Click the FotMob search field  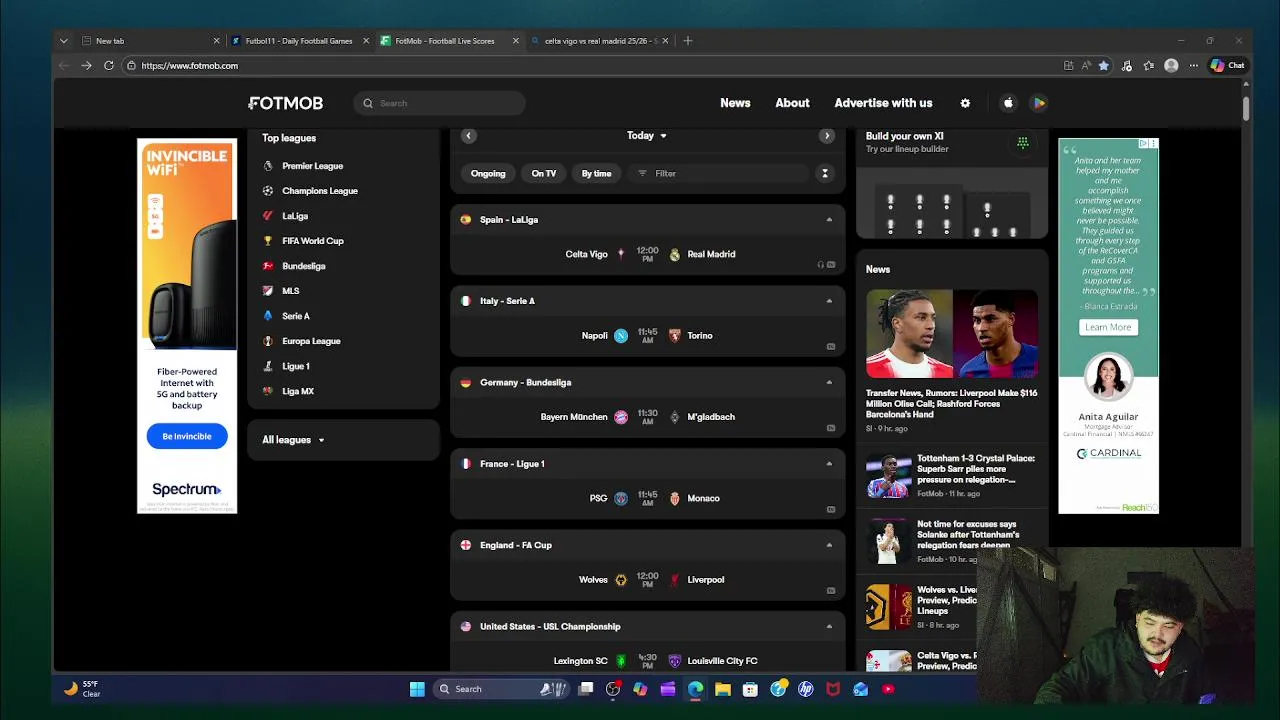click(x=439, y=103)
